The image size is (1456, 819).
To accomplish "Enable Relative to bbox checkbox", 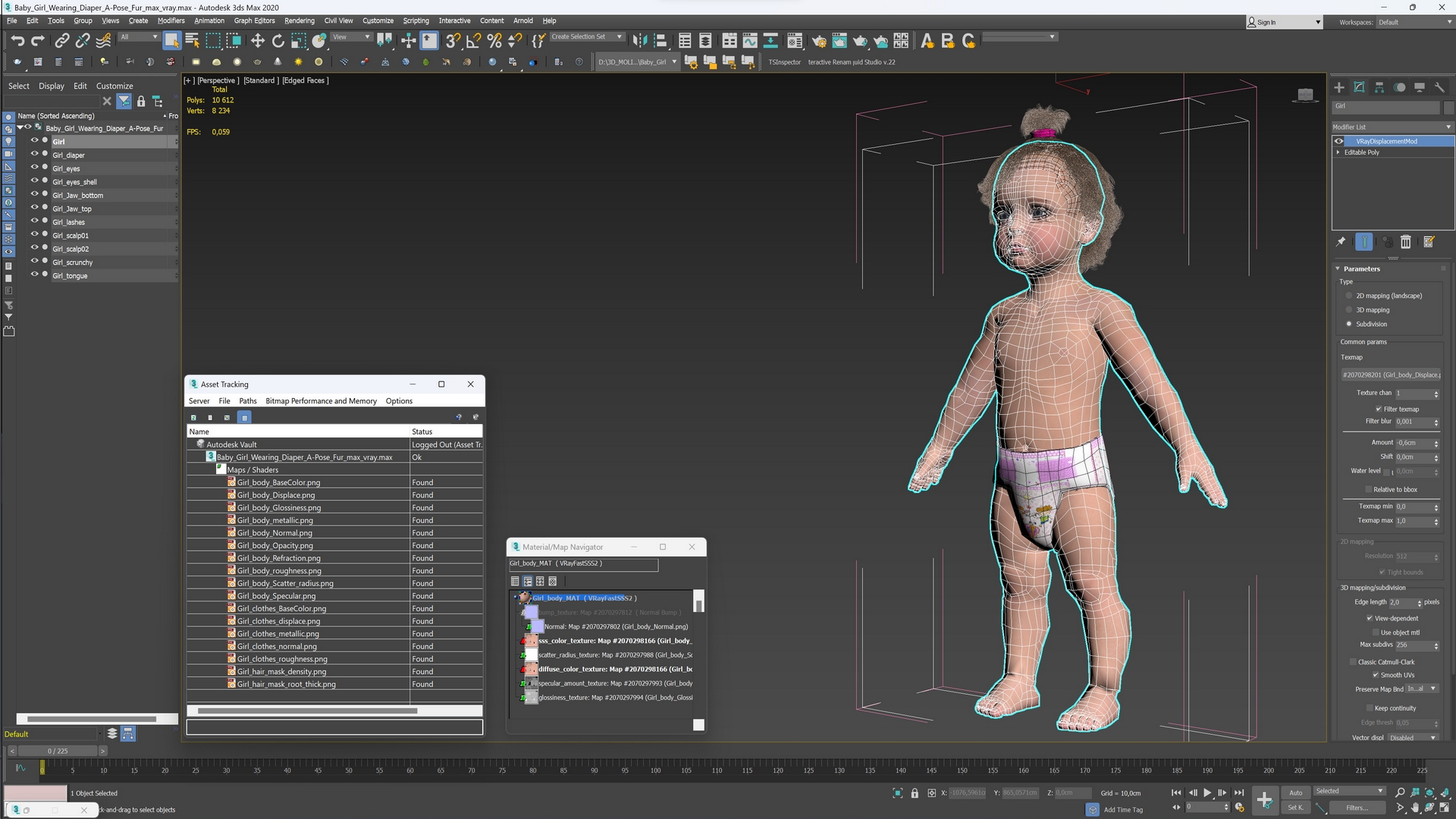I will 1369,490.
